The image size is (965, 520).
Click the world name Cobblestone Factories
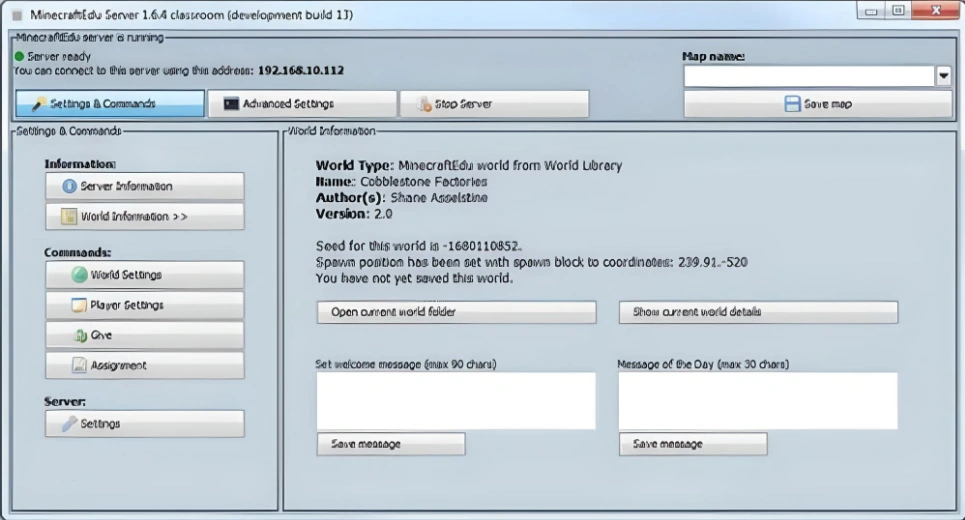[x=423, y=182]
